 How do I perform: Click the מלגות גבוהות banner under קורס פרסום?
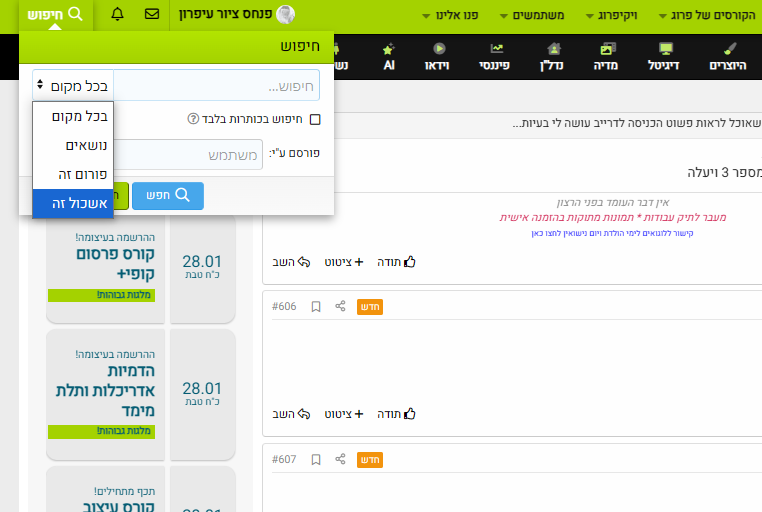[x=102, y=295]
